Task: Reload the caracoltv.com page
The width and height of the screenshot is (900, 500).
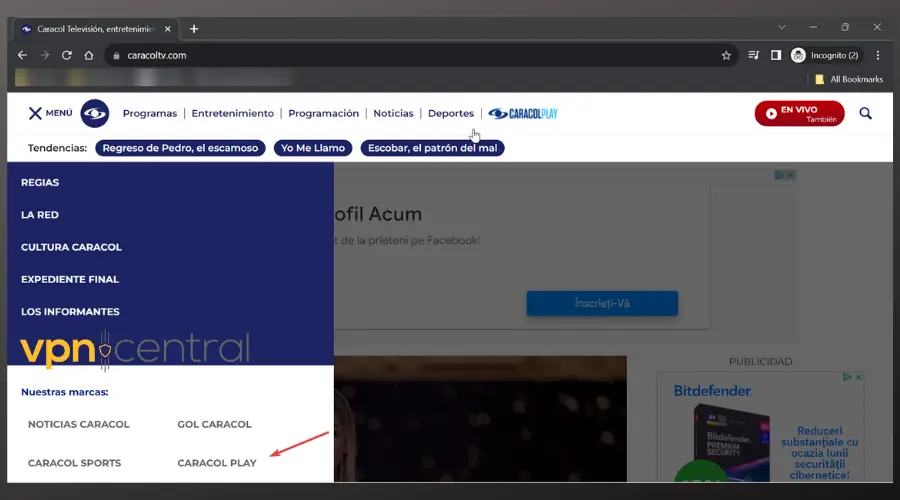Action: click(67, 56)
